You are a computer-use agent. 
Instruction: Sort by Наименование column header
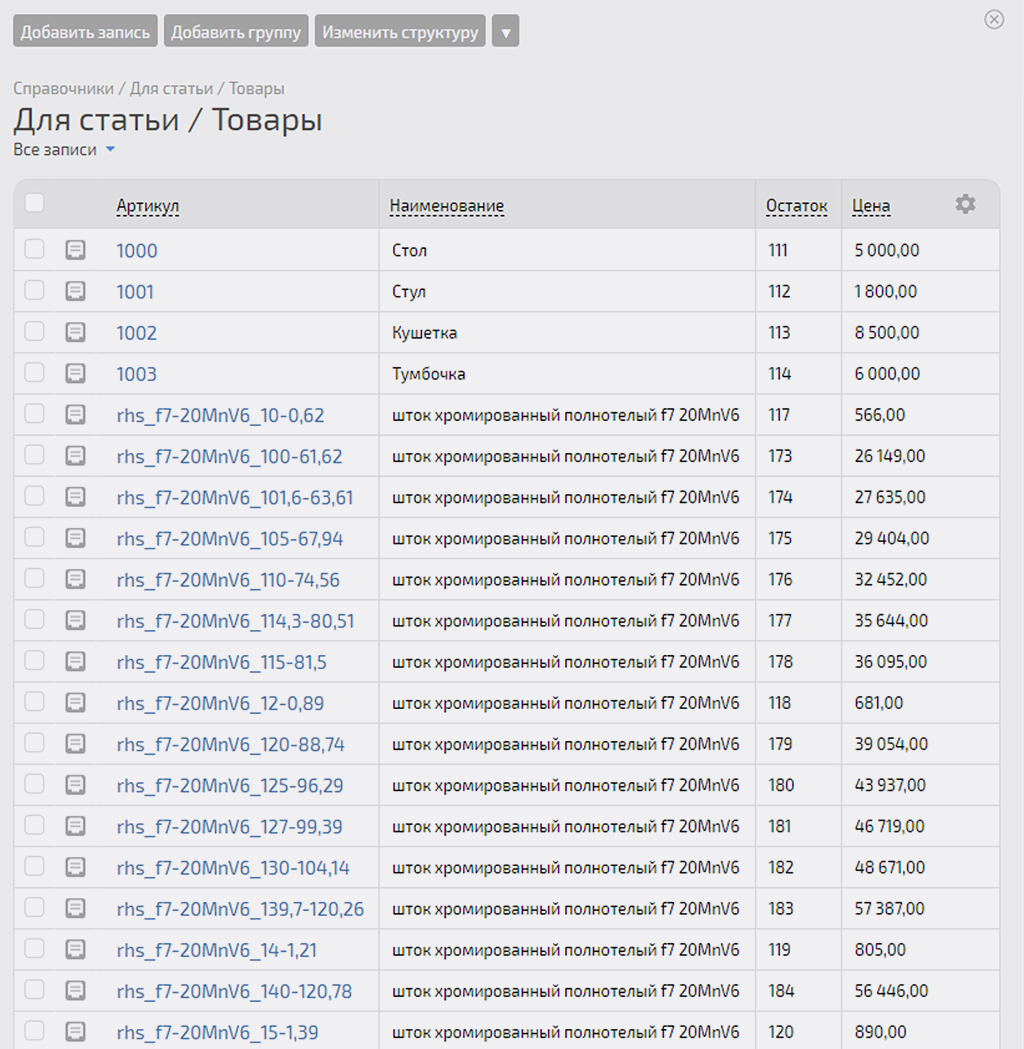[x=447, y=206]
